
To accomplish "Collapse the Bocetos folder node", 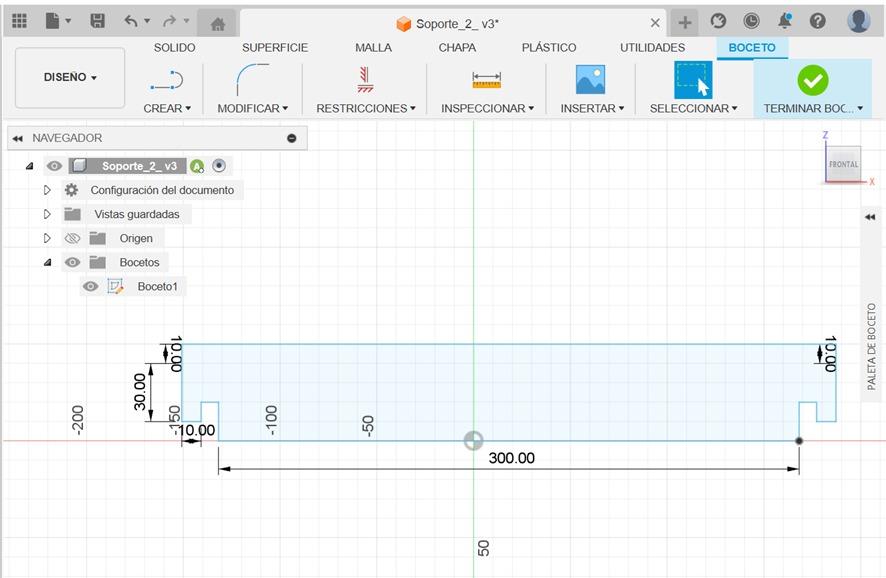I will pos(47,262).
